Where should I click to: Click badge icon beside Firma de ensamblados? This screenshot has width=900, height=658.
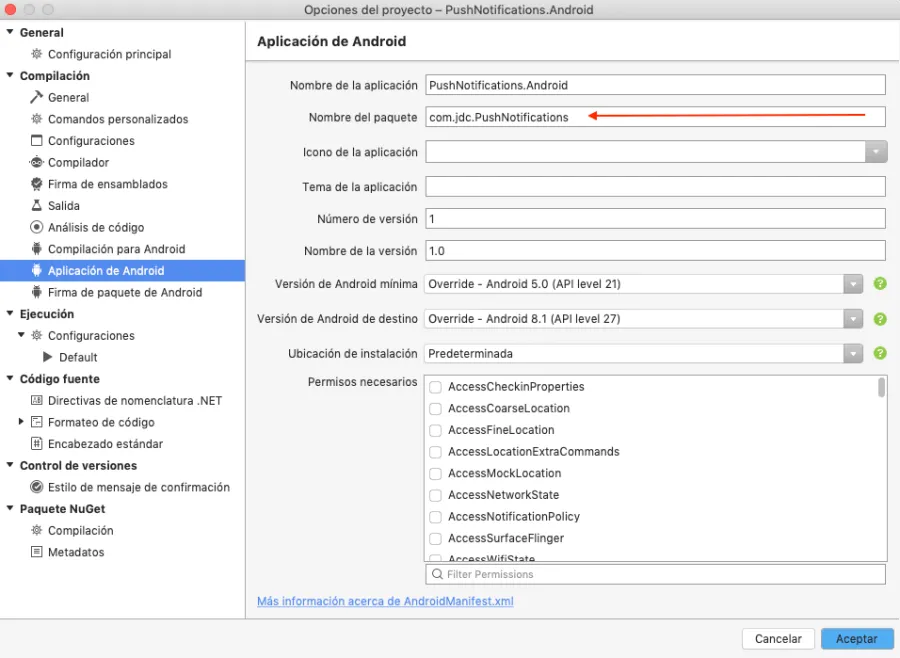pos(37,184)
